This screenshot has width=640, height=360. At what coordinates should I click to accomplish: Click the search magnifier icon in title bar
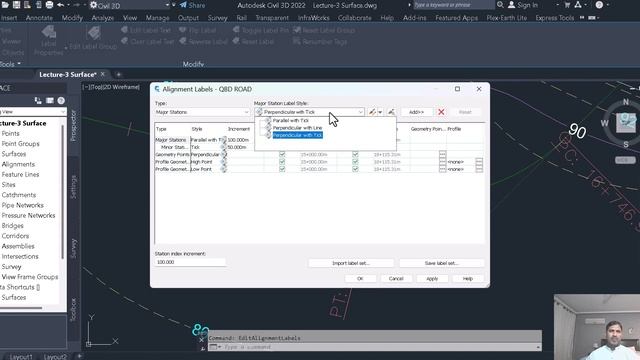(500, 5)
